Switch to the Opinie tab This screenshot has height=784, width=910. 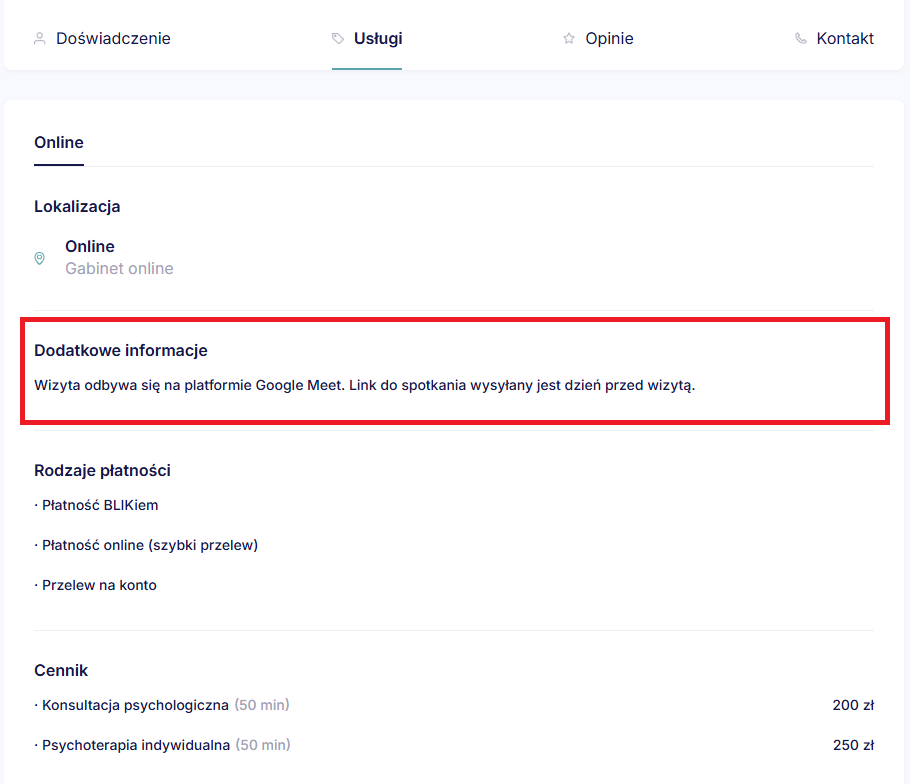tap(609, 39)
